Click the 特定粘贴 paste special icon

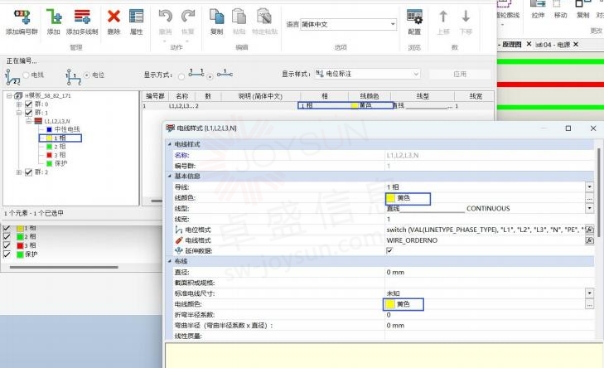point(264,17)
